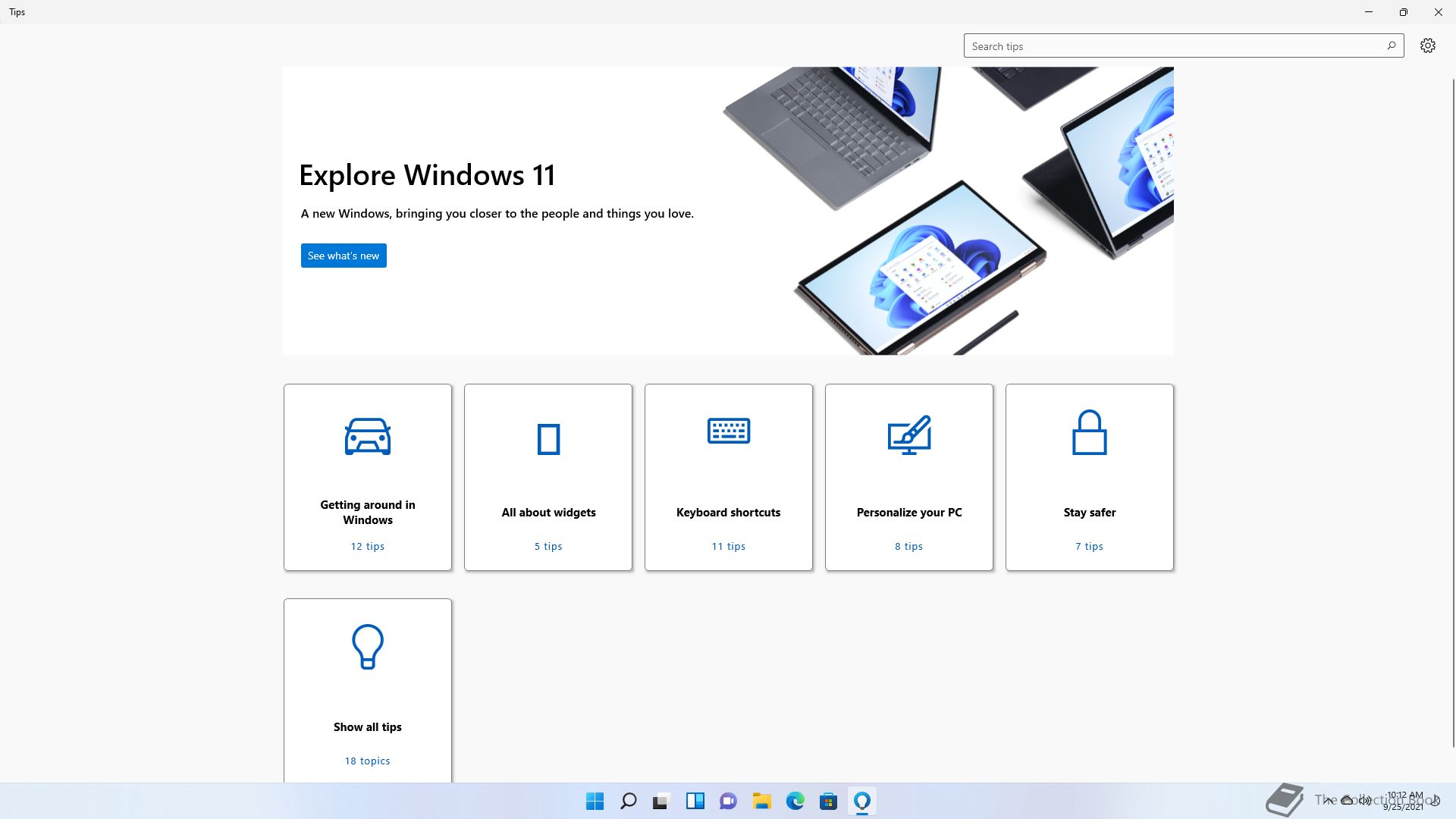Screen dimensions: 1456x819
Task: Open the 11 tips link under Keyboard shortcuts
Action: pyautogui.click(x=728, y=546)
